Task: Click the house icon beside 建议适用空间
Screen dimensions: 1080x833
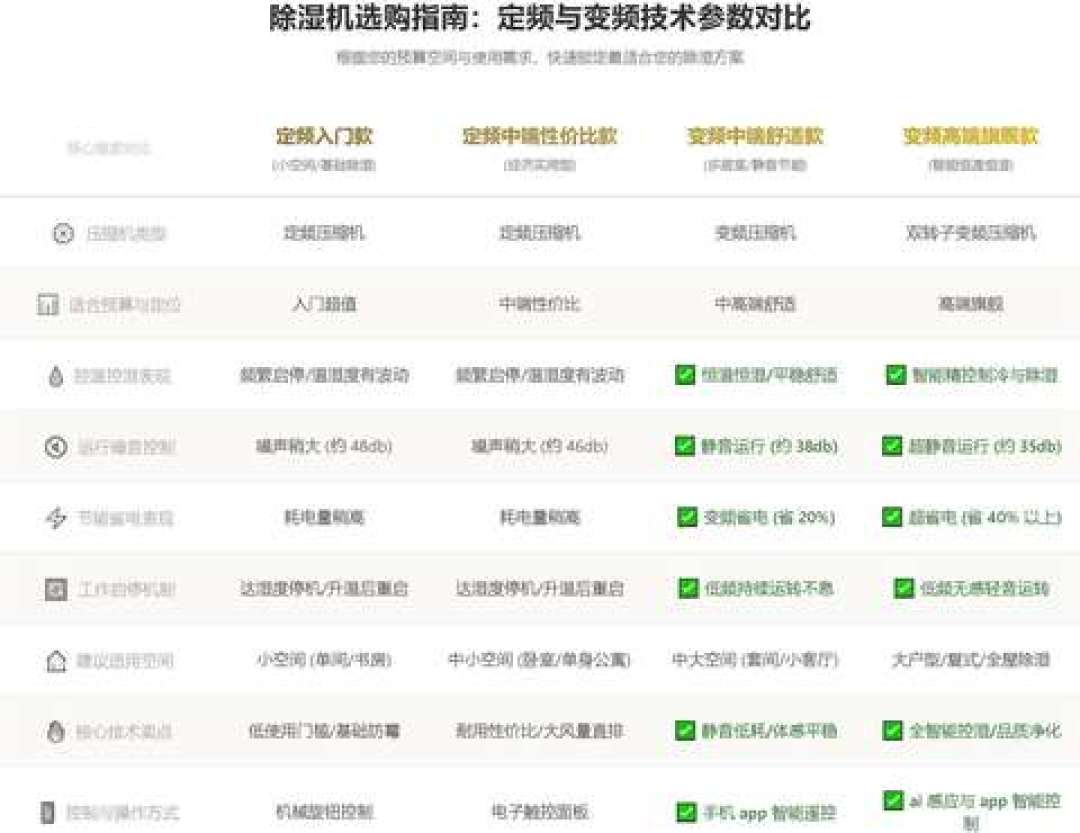Action: click(x=56, y=661)
